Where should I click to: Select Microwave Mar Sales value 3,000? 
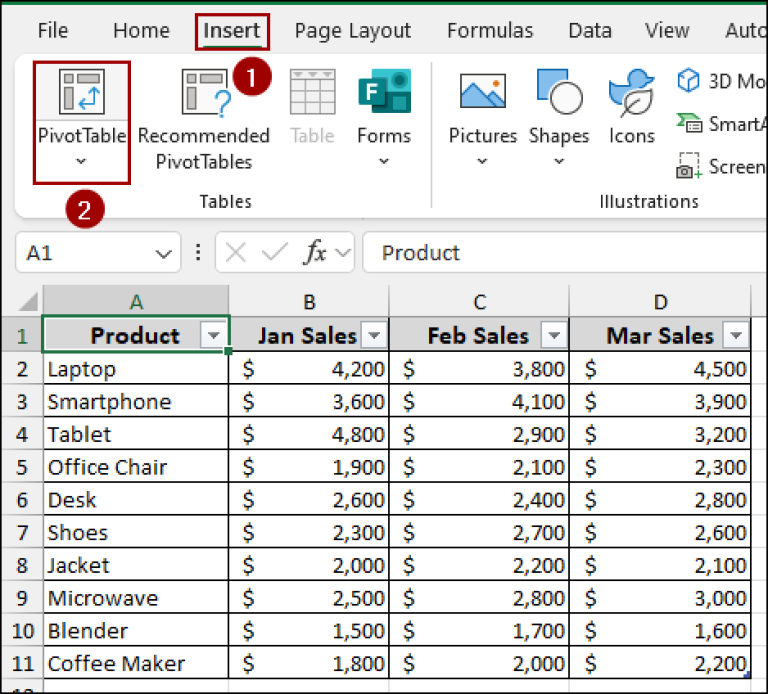click(x=660, y=598)
